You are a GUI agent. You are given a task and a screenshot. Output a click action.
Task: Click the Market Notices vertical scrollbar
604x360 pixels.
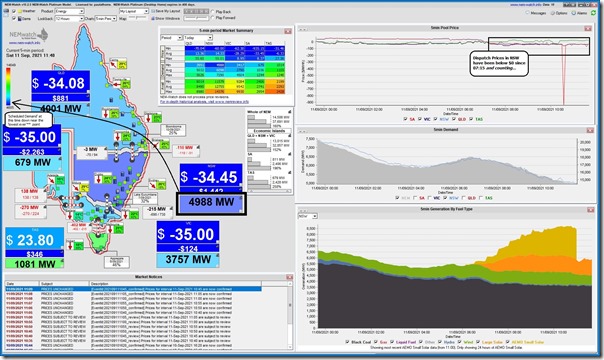tap(291, 316)
